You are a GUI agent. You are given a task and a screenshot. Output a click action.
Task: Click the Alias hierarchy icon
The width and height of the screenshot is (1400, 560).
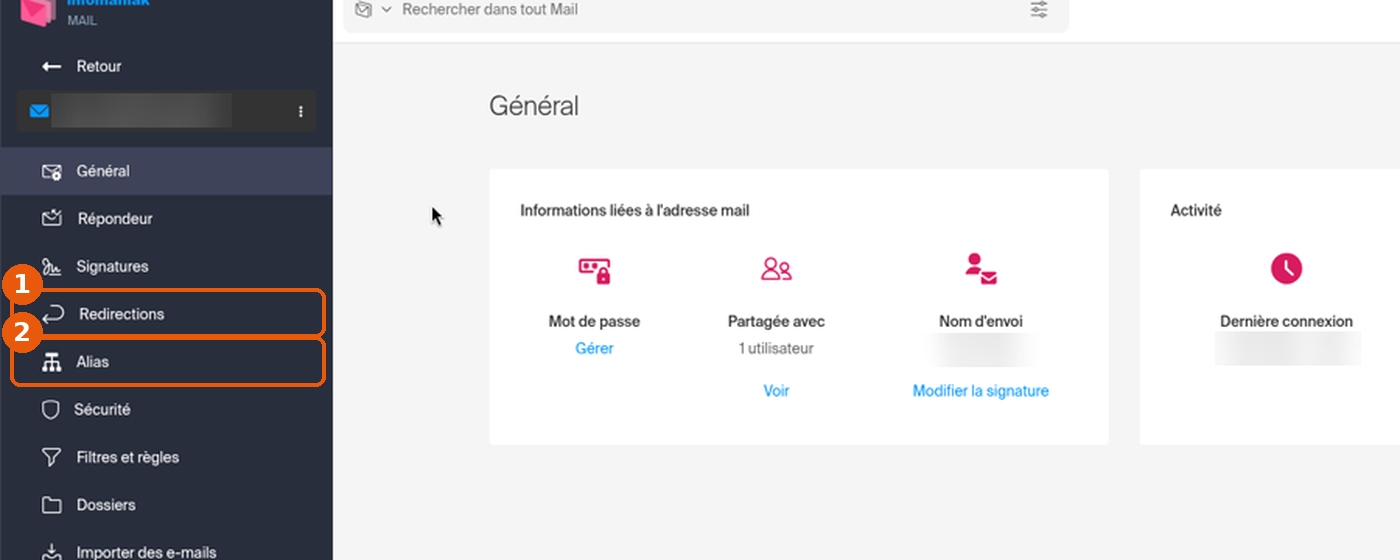click(x=51, y=362)
